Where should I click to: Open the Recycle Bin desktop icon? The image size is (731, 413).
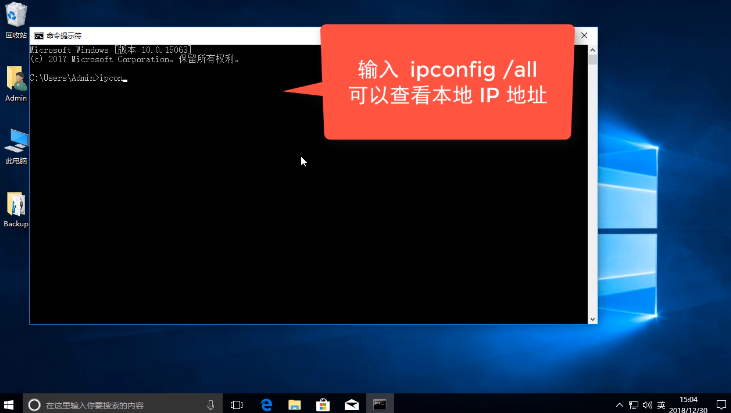(15, 15)
